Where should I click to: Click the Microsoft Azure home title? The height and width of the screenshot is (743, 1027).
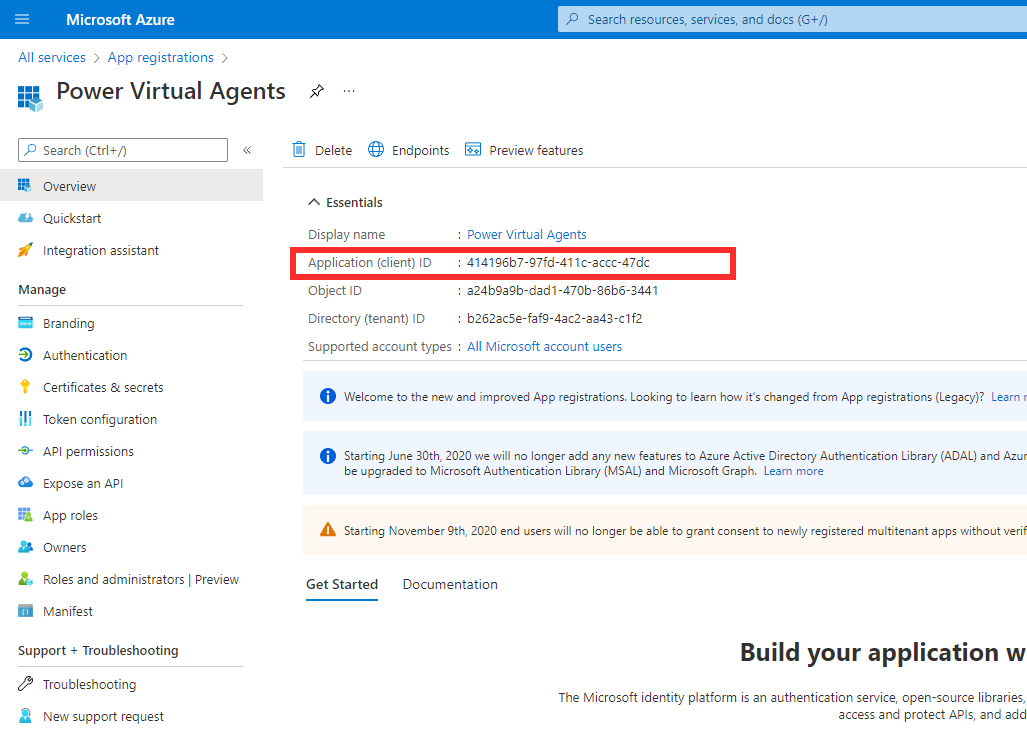121,20
